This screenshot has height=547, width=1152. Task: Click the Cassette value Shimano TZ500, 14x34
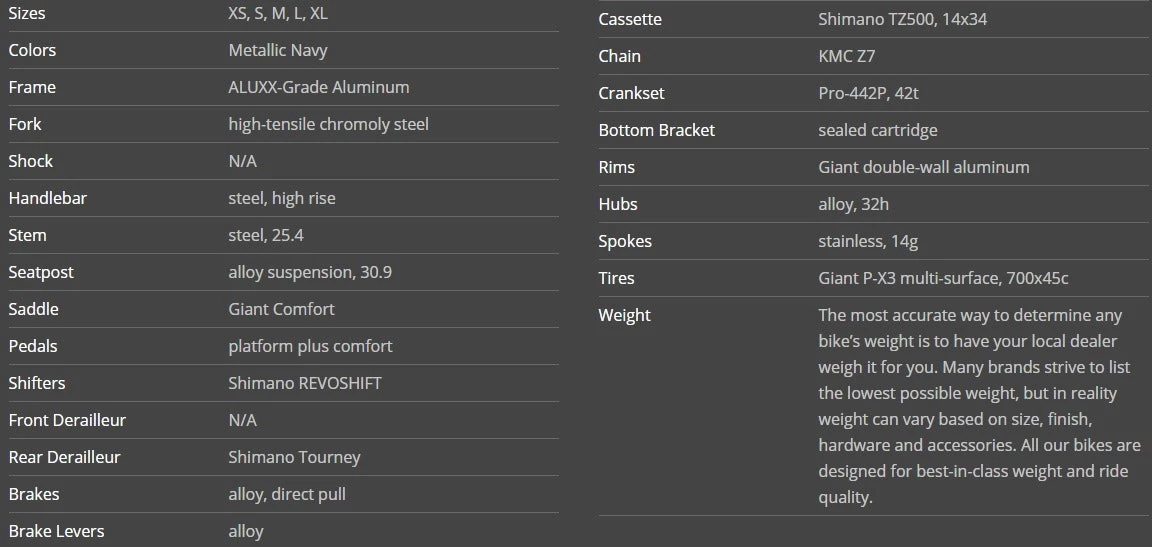(x=902, y=19)
